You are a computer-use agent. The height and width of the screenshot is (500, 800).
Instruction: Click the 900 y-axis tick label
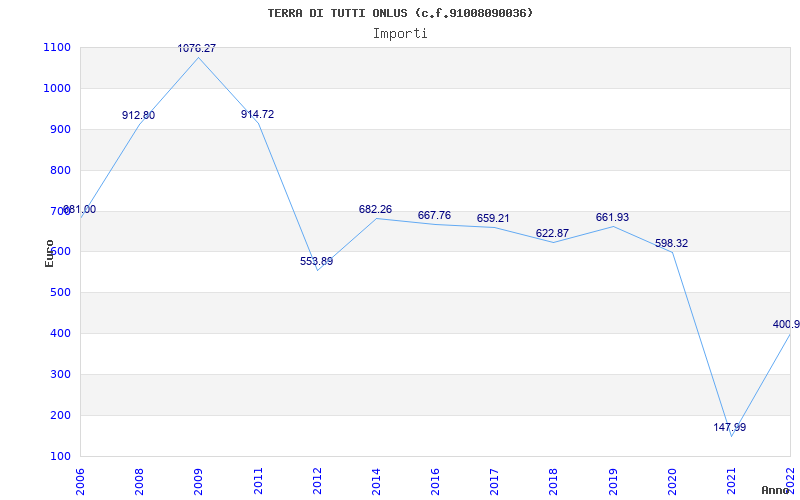tap(60, 129)
